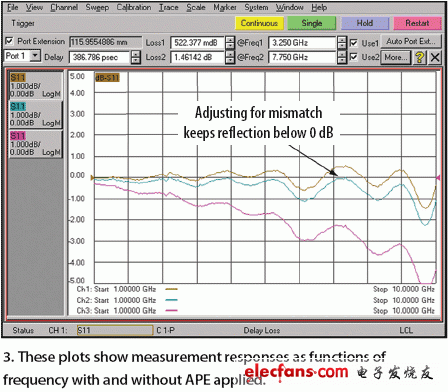Image resolution: width=448 pixels, height=392 pixels.
Task: Click the Freq1 spinner arrows
Action: [342, 43]
